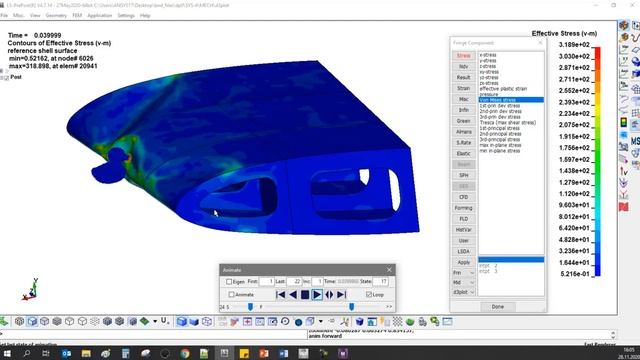Open the Help menu
This screenshot has height=360, width=640.
click(145, 16)
